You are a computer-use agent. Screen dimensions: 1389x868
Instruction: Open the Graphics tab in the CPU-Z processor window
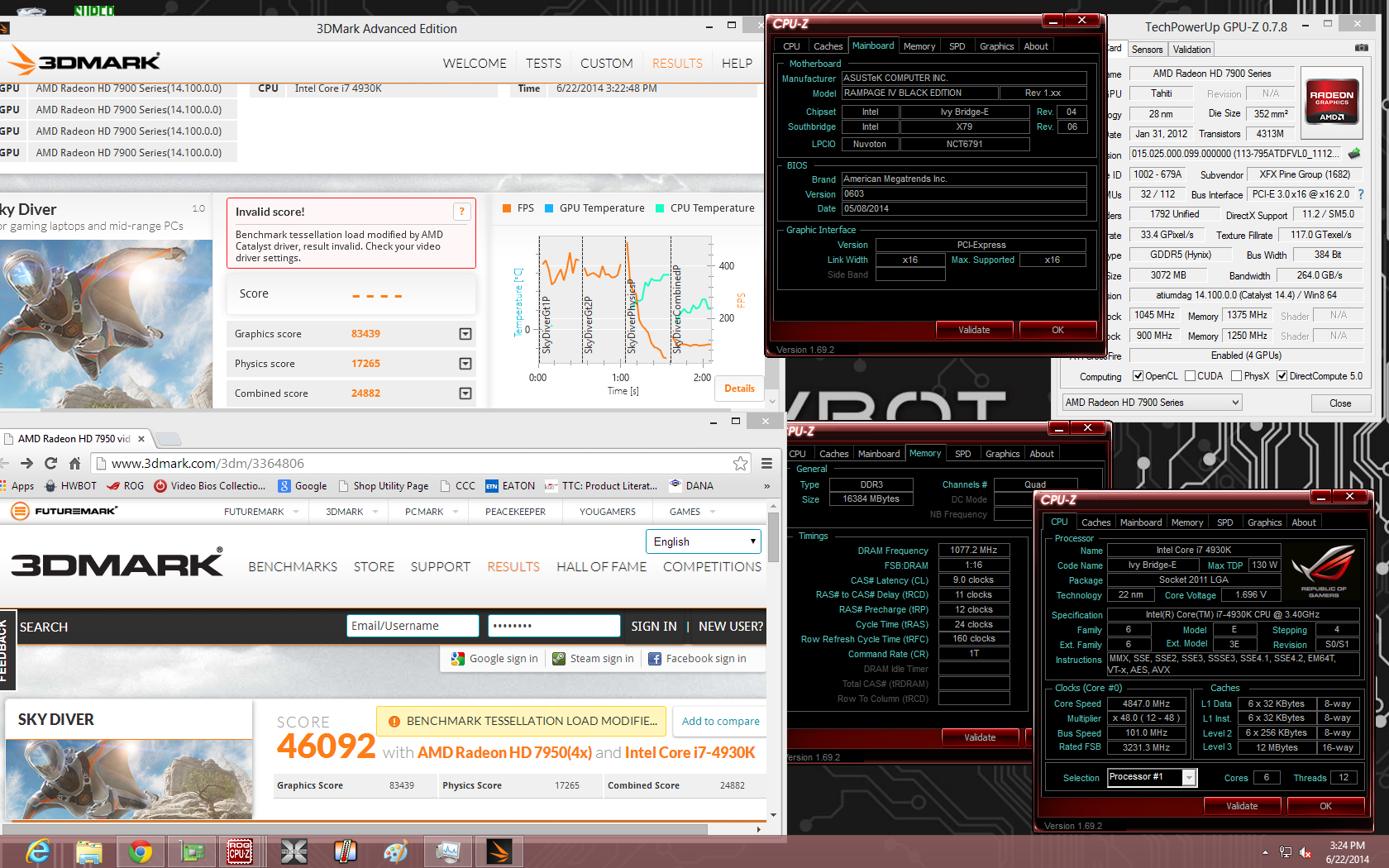pyautogui.click(x=1264, y=522)
